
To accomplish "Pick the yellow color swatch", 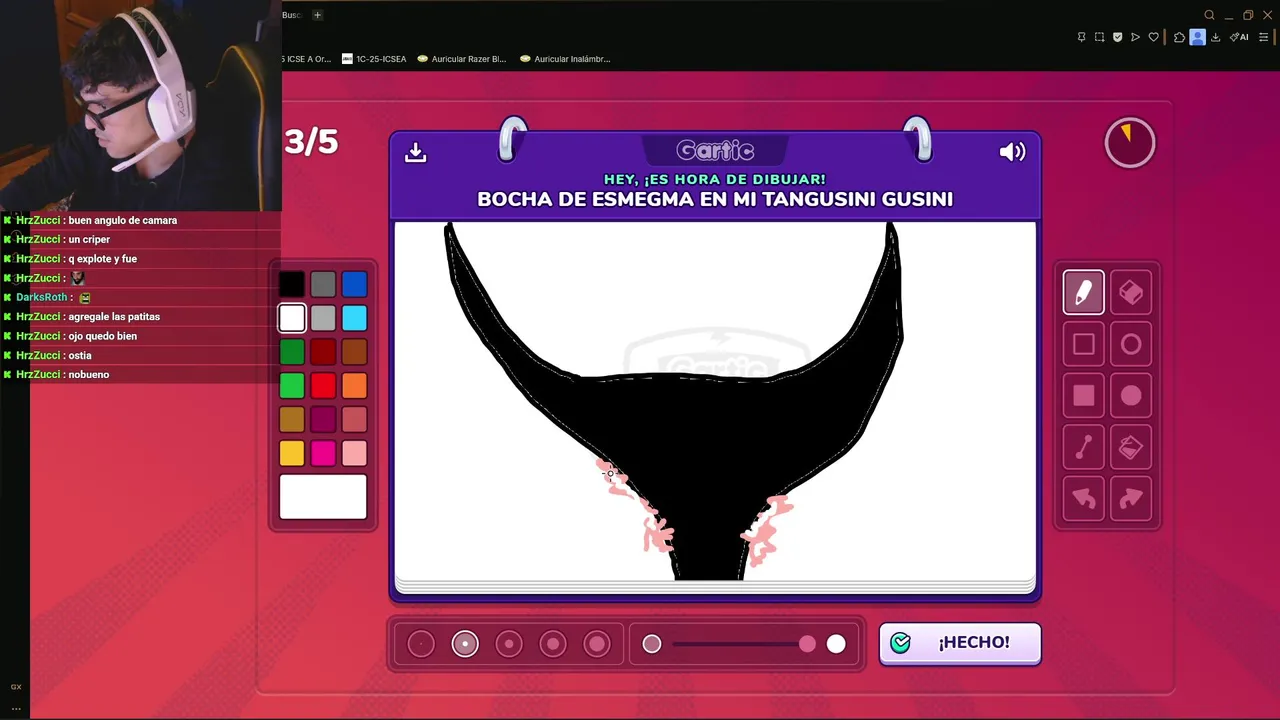I will pyautogui.click(x=291, y=454).
